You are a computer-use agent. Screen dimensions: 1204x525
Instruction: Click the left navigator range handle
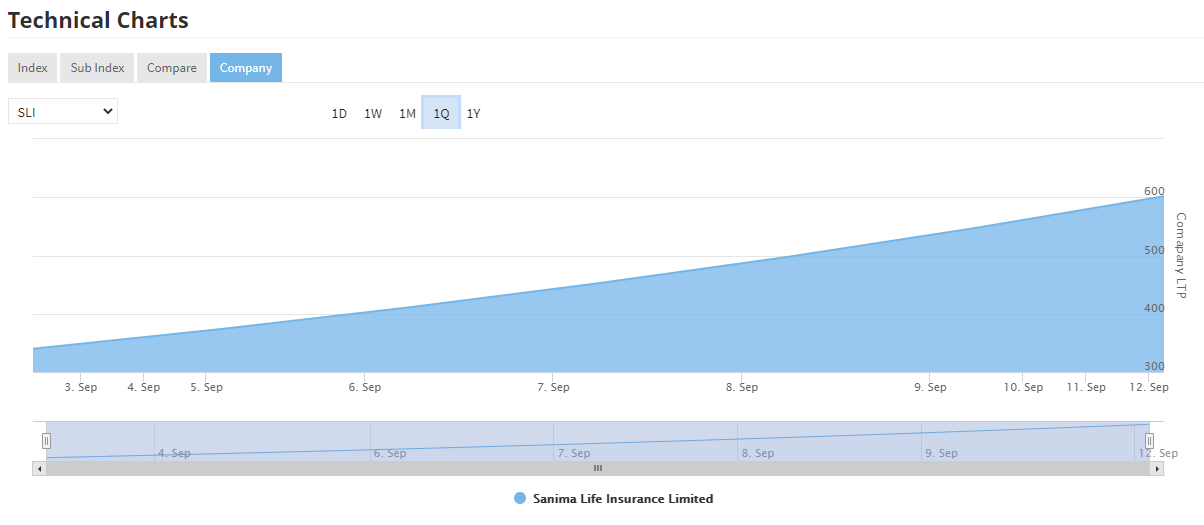point(46,441)
